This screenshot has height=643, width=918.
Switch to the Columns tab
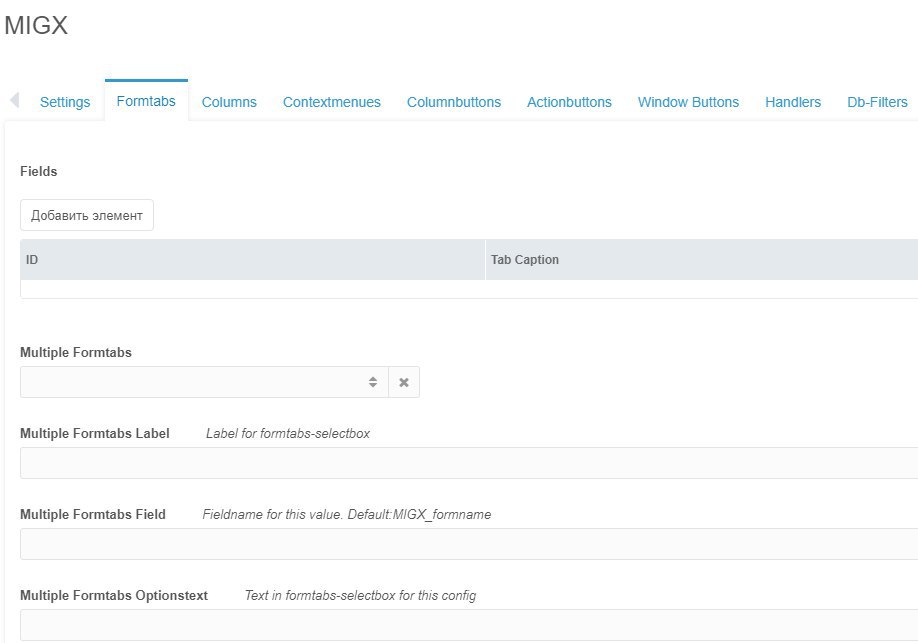point(229,102)
